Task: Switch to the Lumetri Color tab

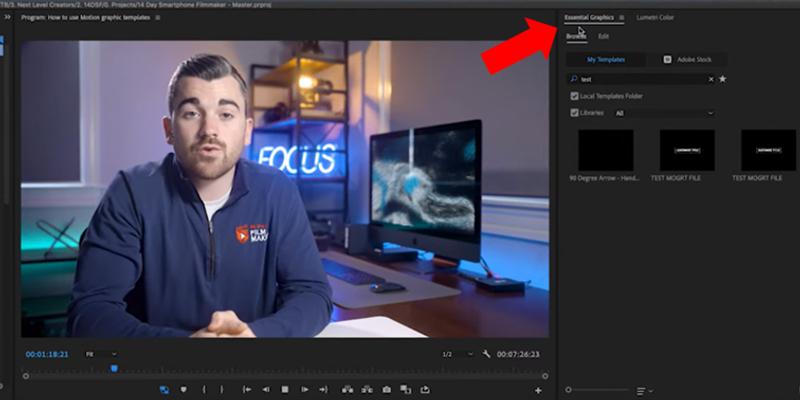Action: pos(655,17)
